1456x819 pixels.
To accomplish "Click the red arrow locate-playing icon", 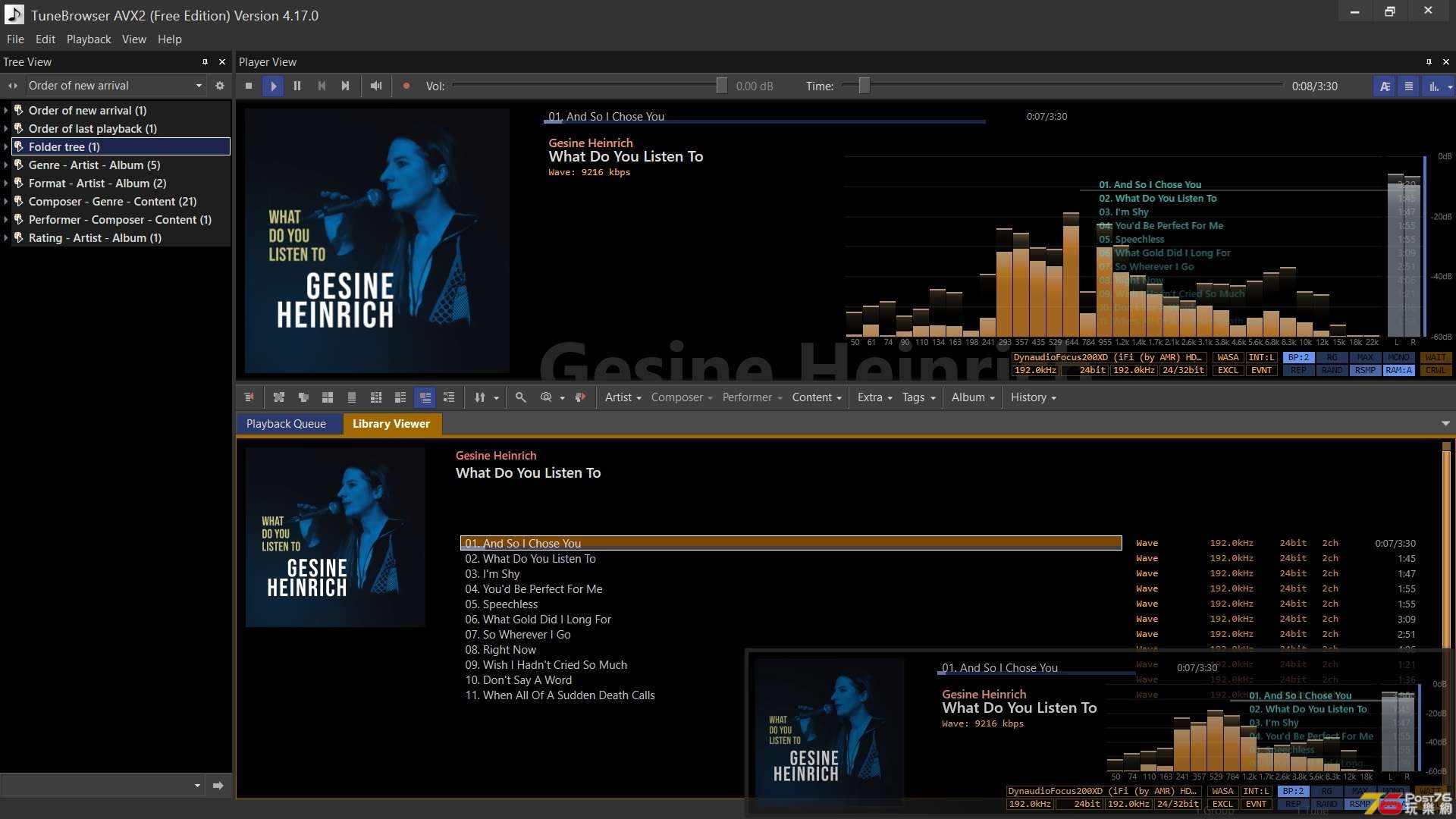I will point(580,397).
